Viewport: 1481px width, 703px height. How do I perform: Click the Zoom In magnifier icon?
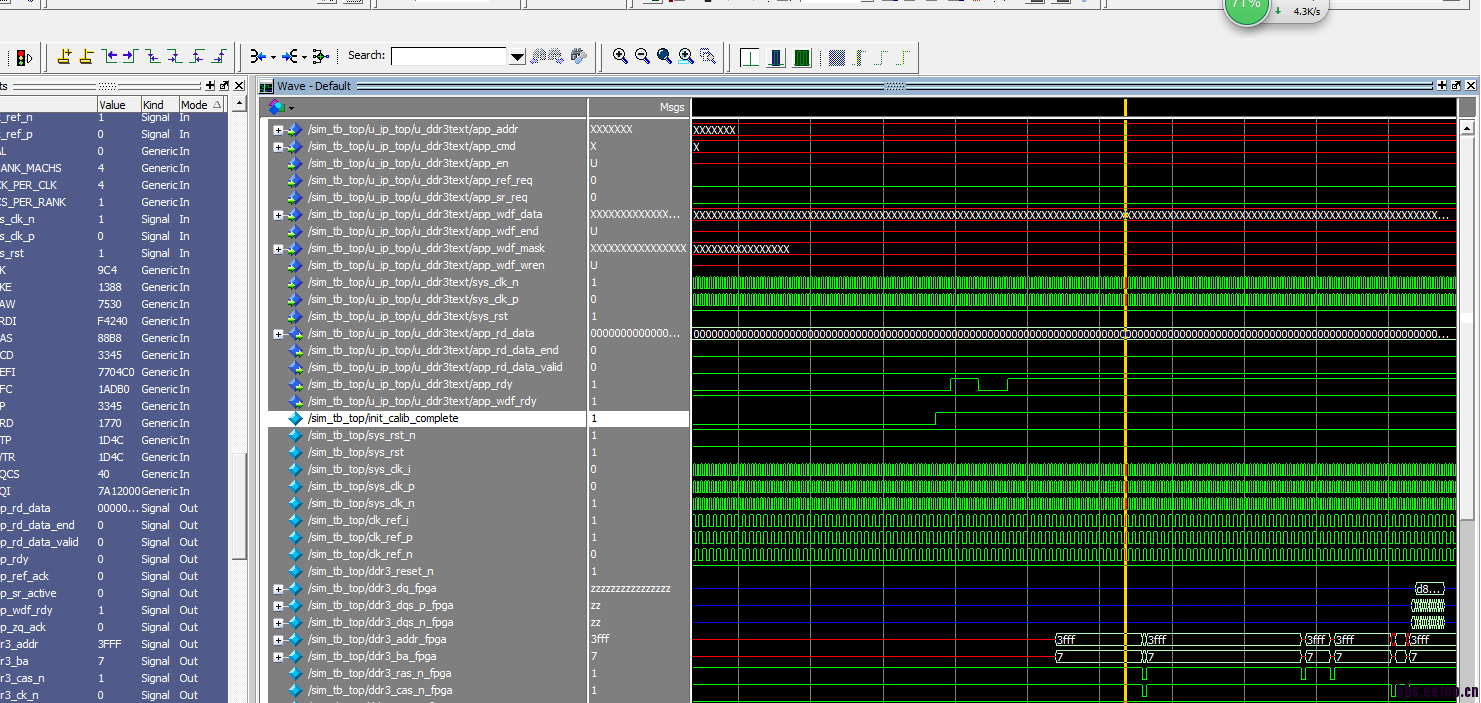click(x=620, y=57)
